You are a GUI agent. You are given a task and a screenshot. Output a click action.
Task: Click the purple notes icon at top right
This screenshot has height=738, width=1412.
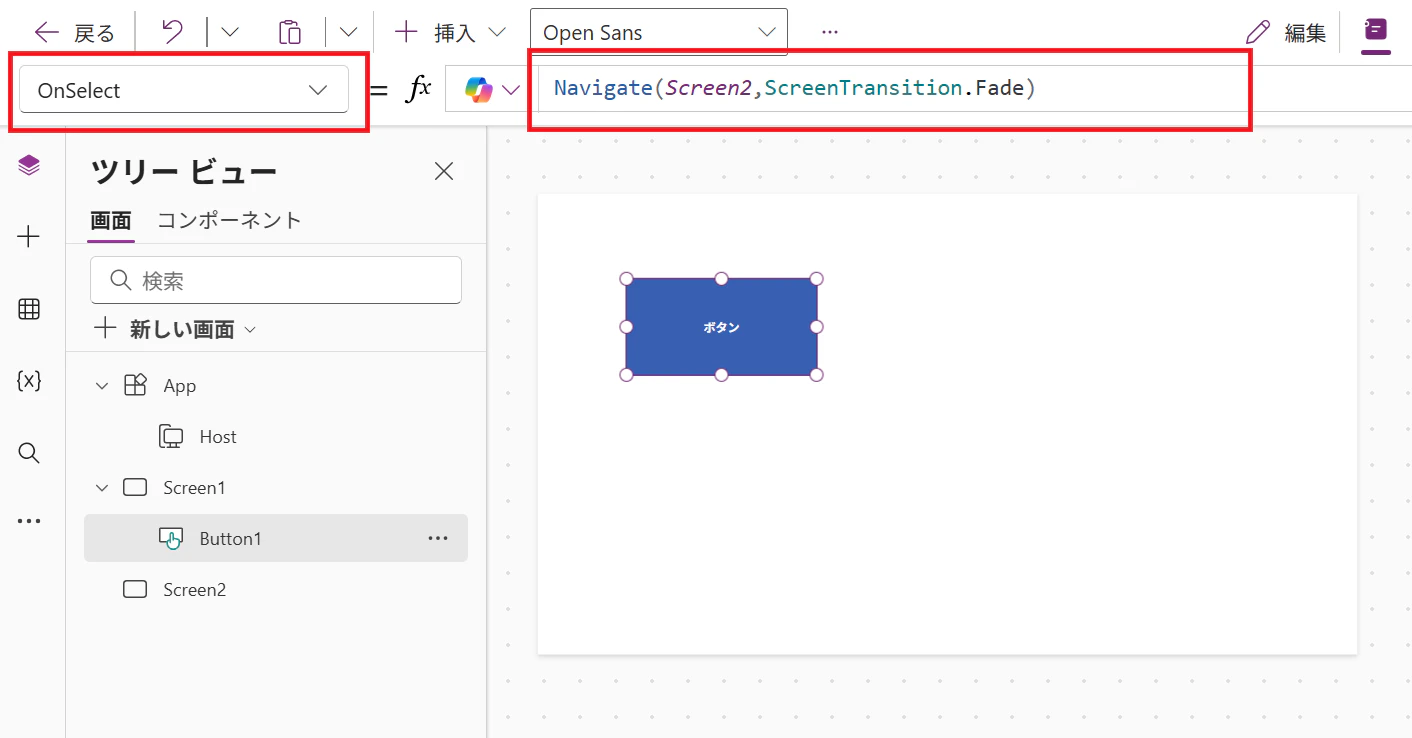[1376, 30]
